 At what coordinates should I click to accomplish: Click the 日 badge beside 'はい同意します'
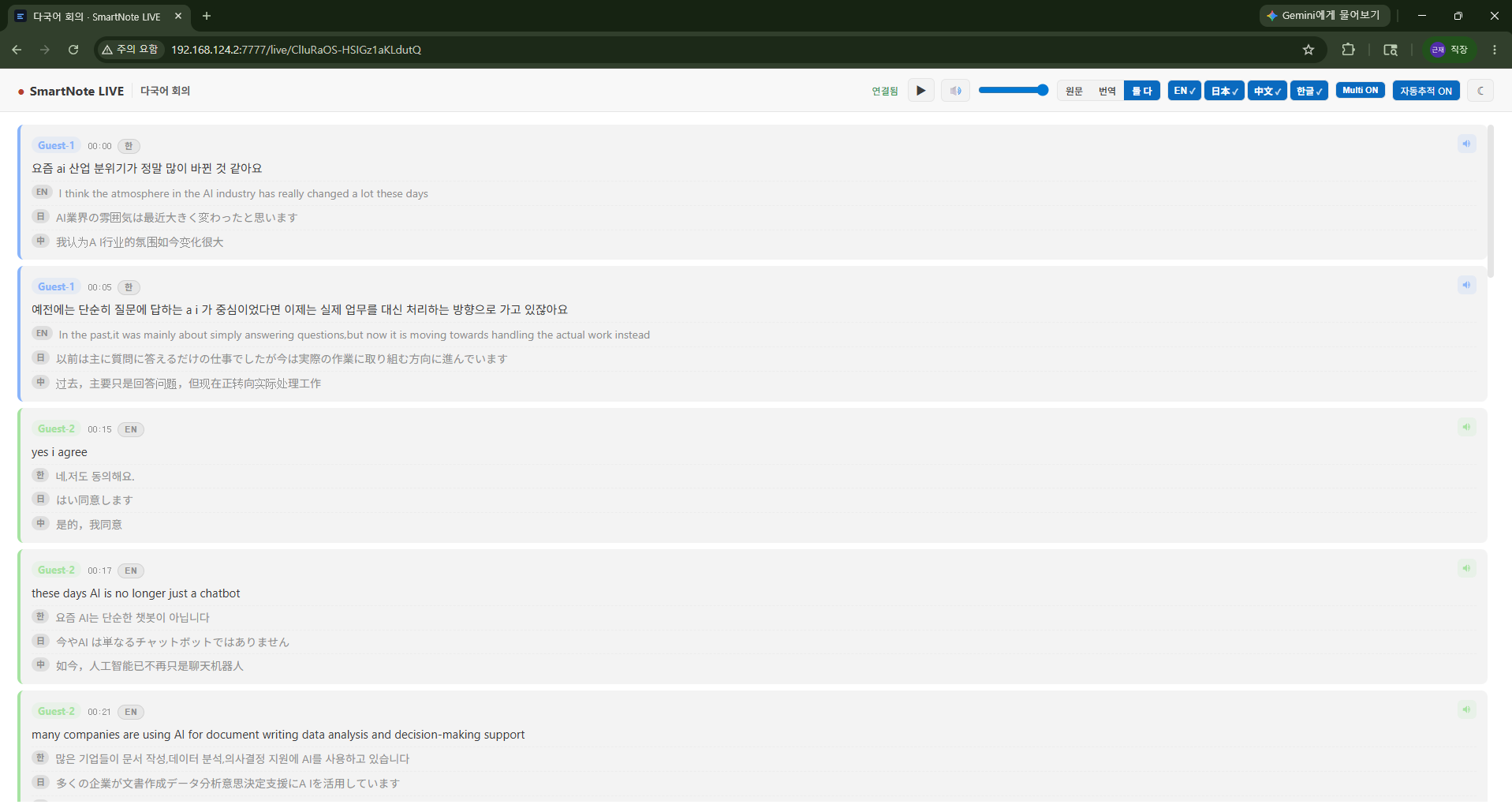click(40, 499)
